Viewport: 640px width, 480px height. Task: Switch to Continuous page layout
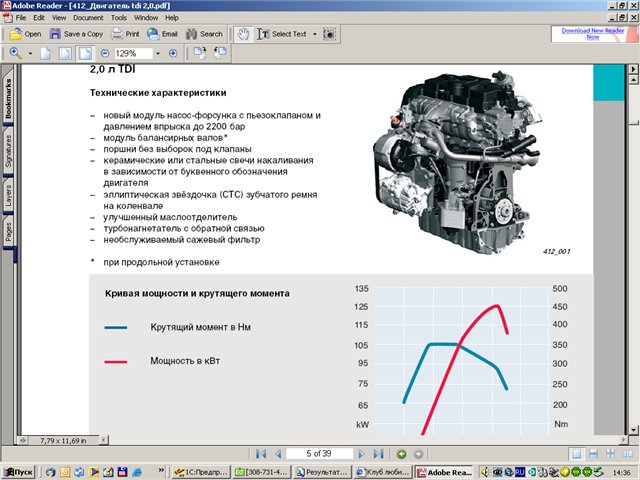pyautogui.click(x=593, y=454)
